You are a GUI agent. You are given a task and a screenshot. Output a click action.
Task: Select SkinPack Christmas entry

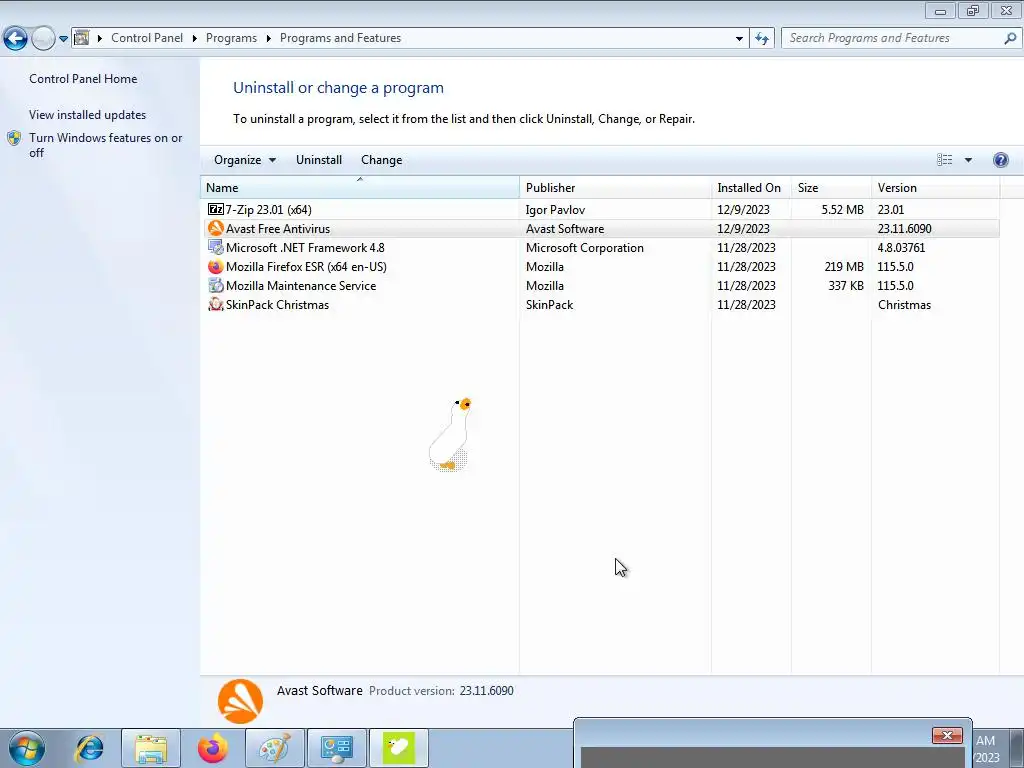(278, 304)
